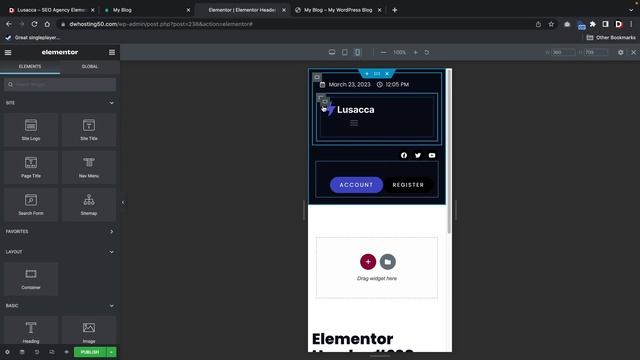Image resolution: width=640 pixels, height=360 pixels.
Task: Open the mobile hamburger menu under Lusacca
Action: pos(354,123)
